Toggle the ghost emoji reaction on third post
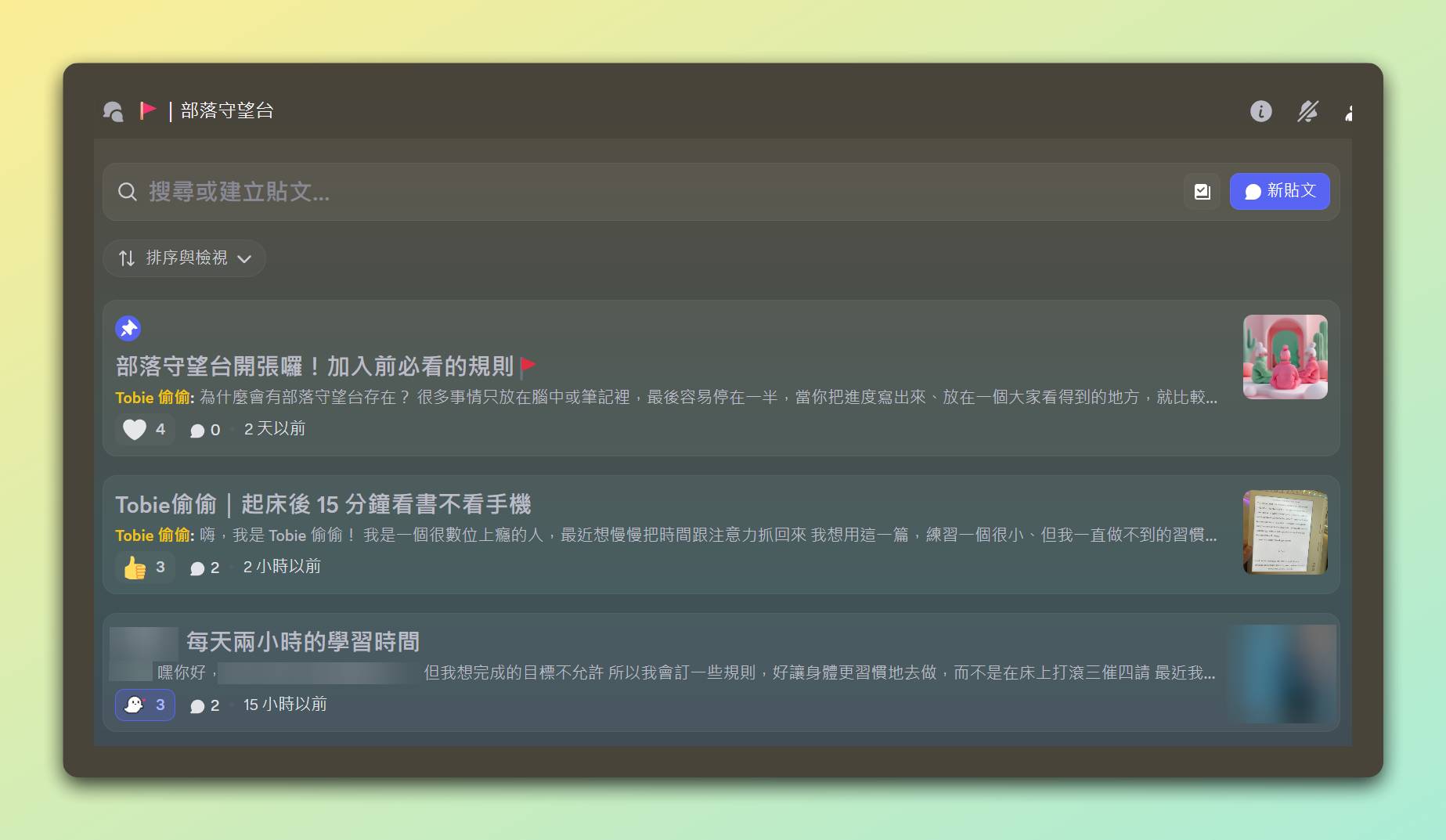Screen dimensions: 1446x840 tap(145, 705)
